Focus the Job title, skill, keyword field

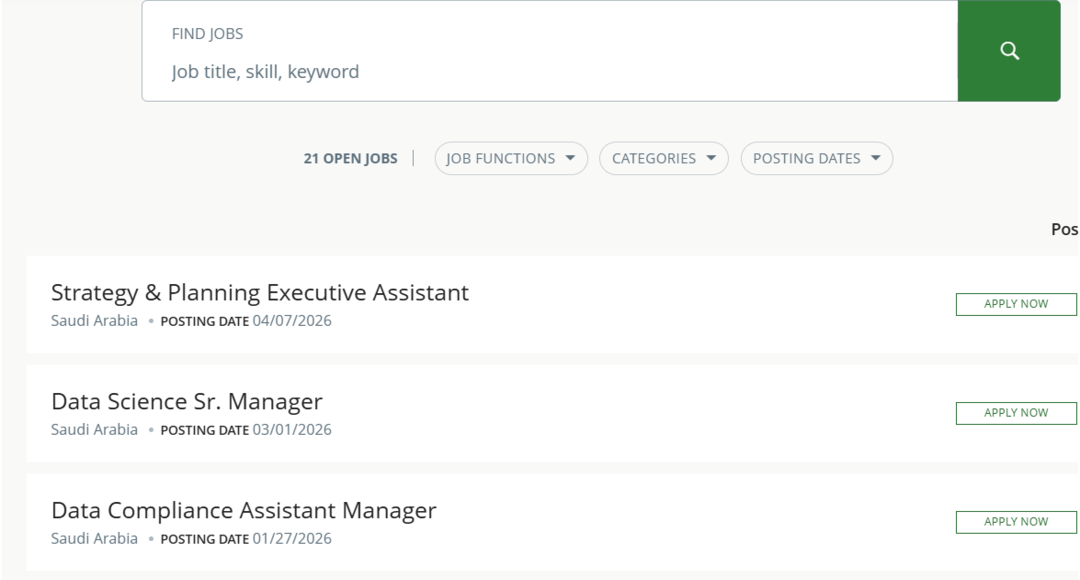[550, 72]
